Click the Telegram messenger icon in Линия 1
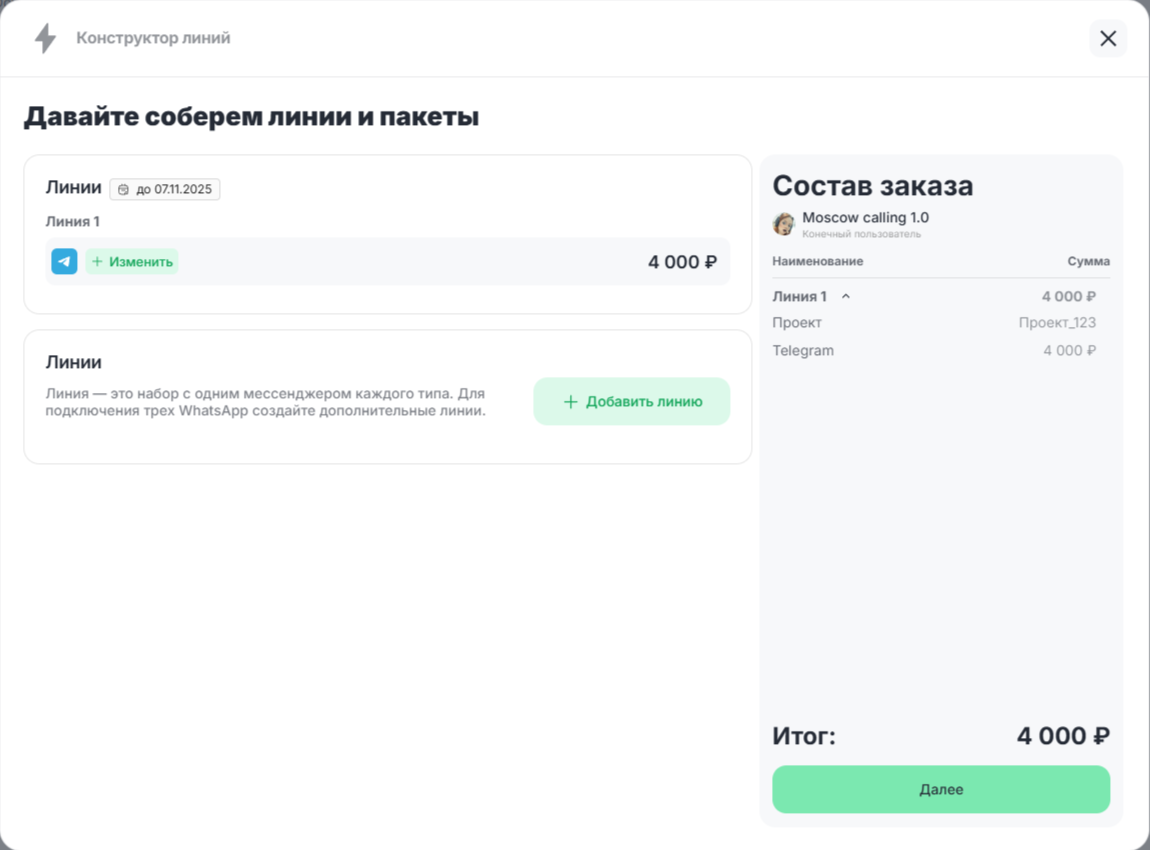The width and height of the screenshot is (1150, 850). (64, 262)
